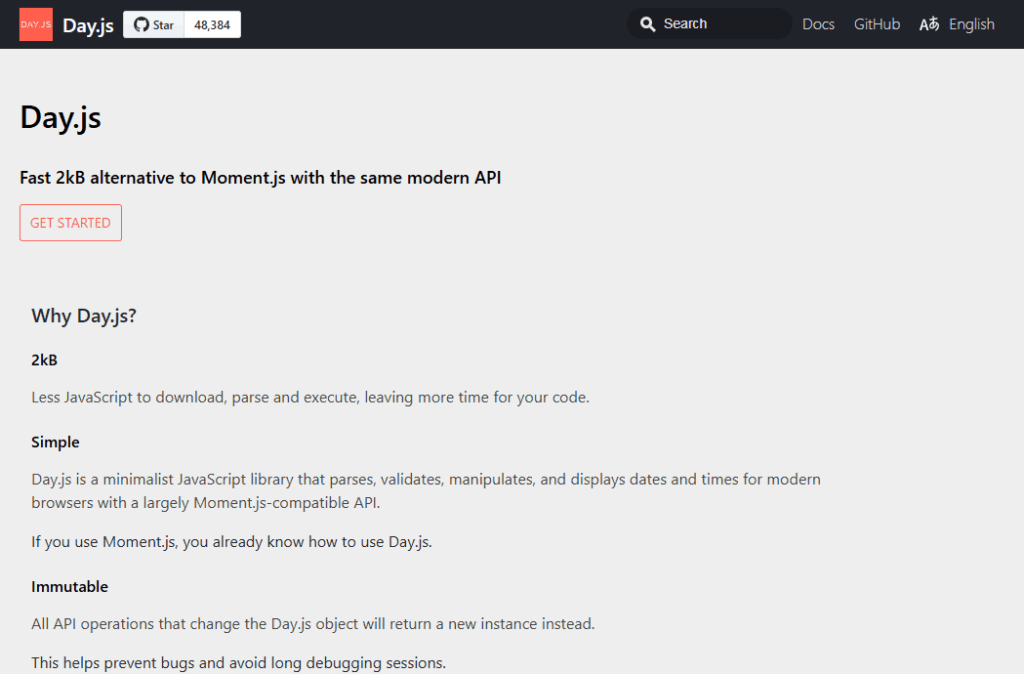Click the red Day.js logo icon
This screenshot has width=1024, height=674.
pos(36,24)
